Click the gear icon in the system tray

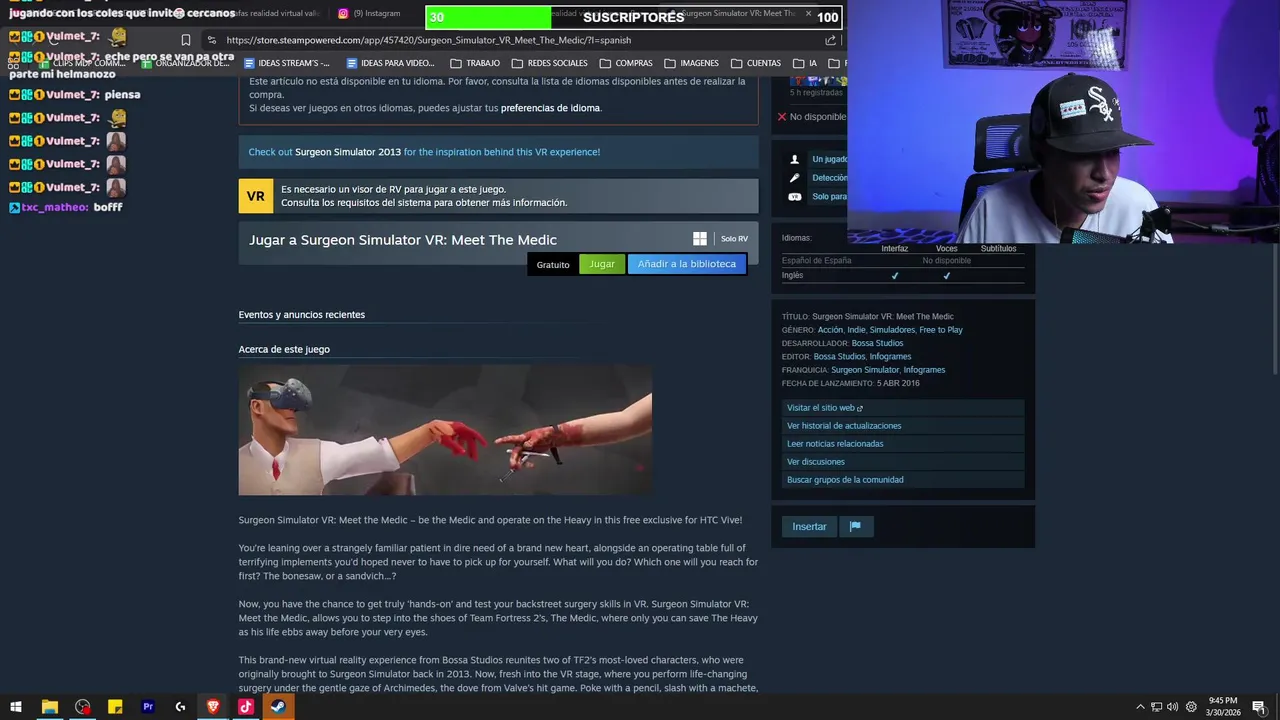1191,707
